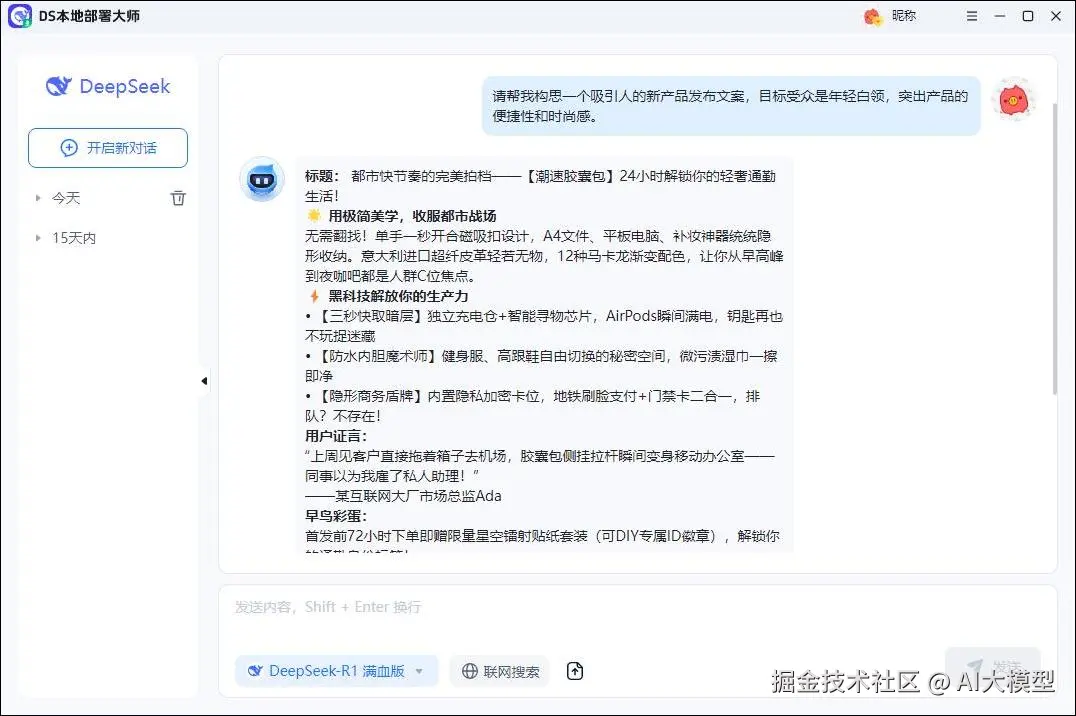Select the 今天 history entry

(67, 198)
